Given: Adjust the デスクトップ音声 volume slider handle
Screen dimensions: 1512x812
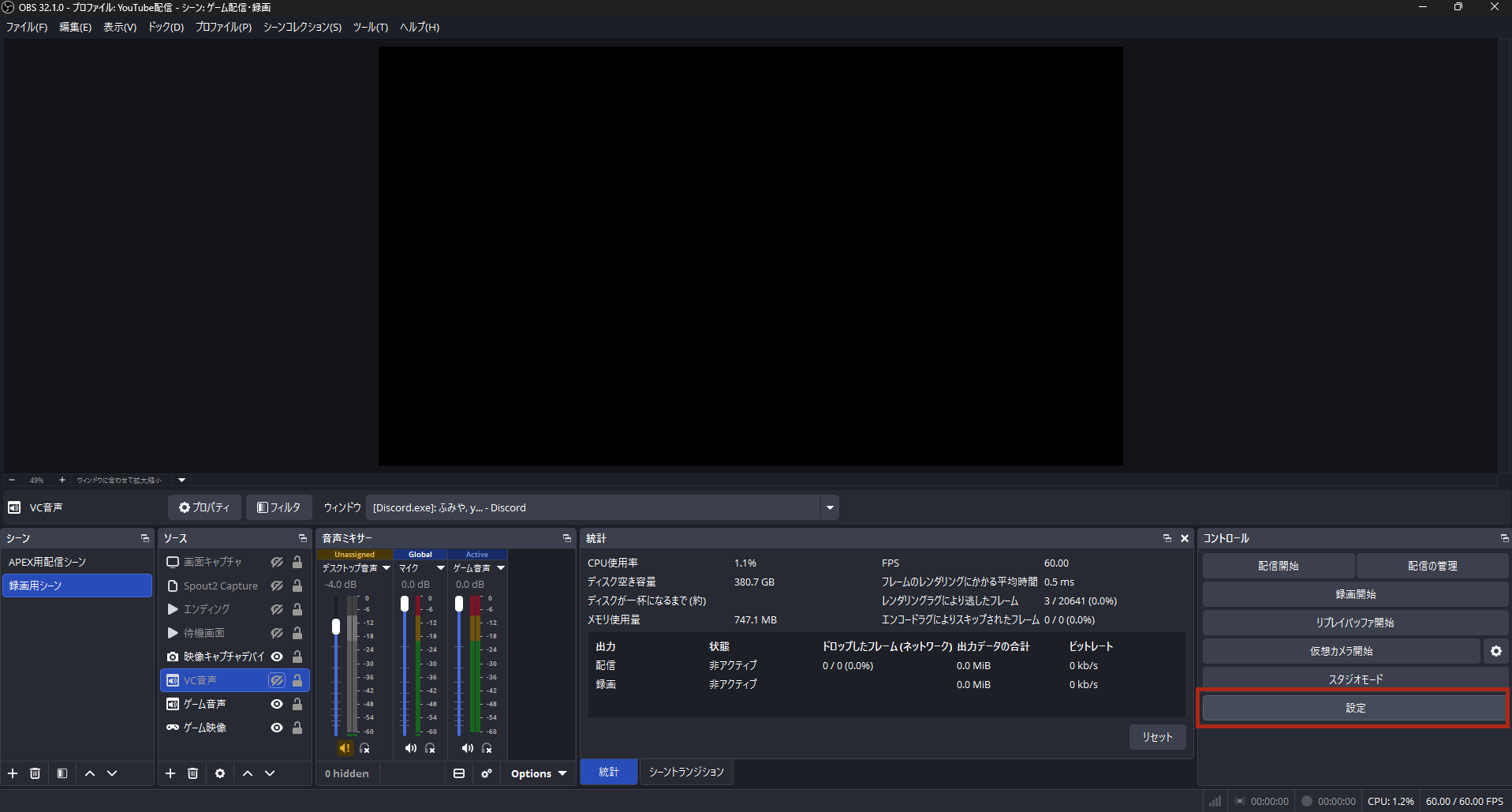Looking at the screenshot, I should point(336,627).
